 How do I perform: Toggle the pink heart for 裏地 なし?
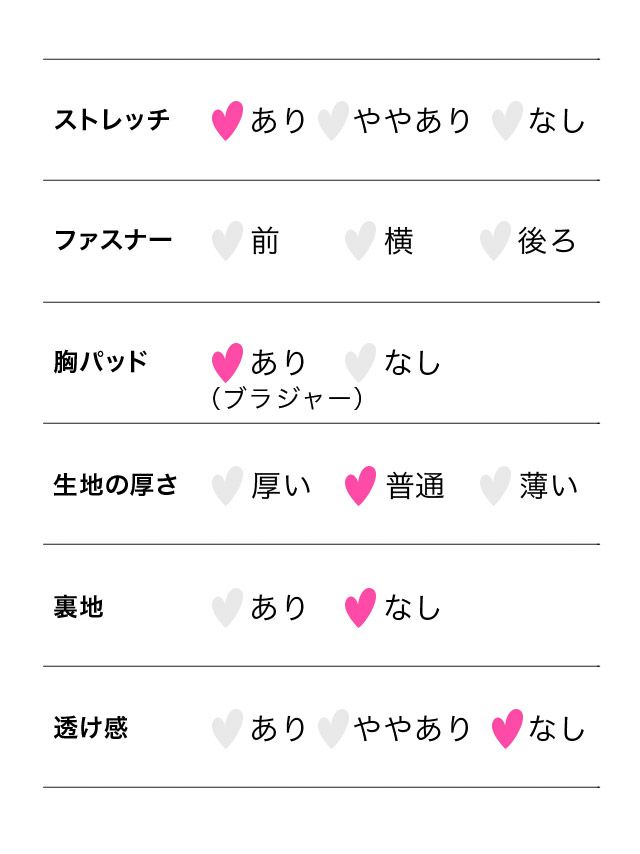click(x=360, y=608)
